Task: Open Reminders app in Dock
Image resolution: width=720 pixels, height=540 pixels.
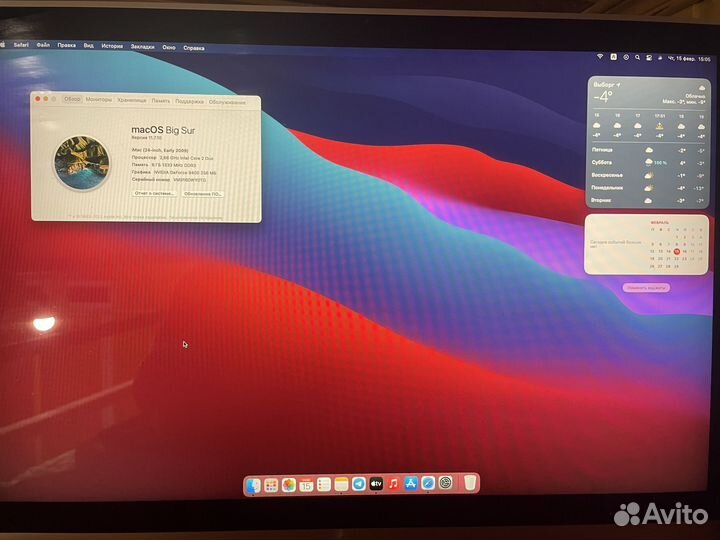Action: pyautogui.click(x=324, y=484)
